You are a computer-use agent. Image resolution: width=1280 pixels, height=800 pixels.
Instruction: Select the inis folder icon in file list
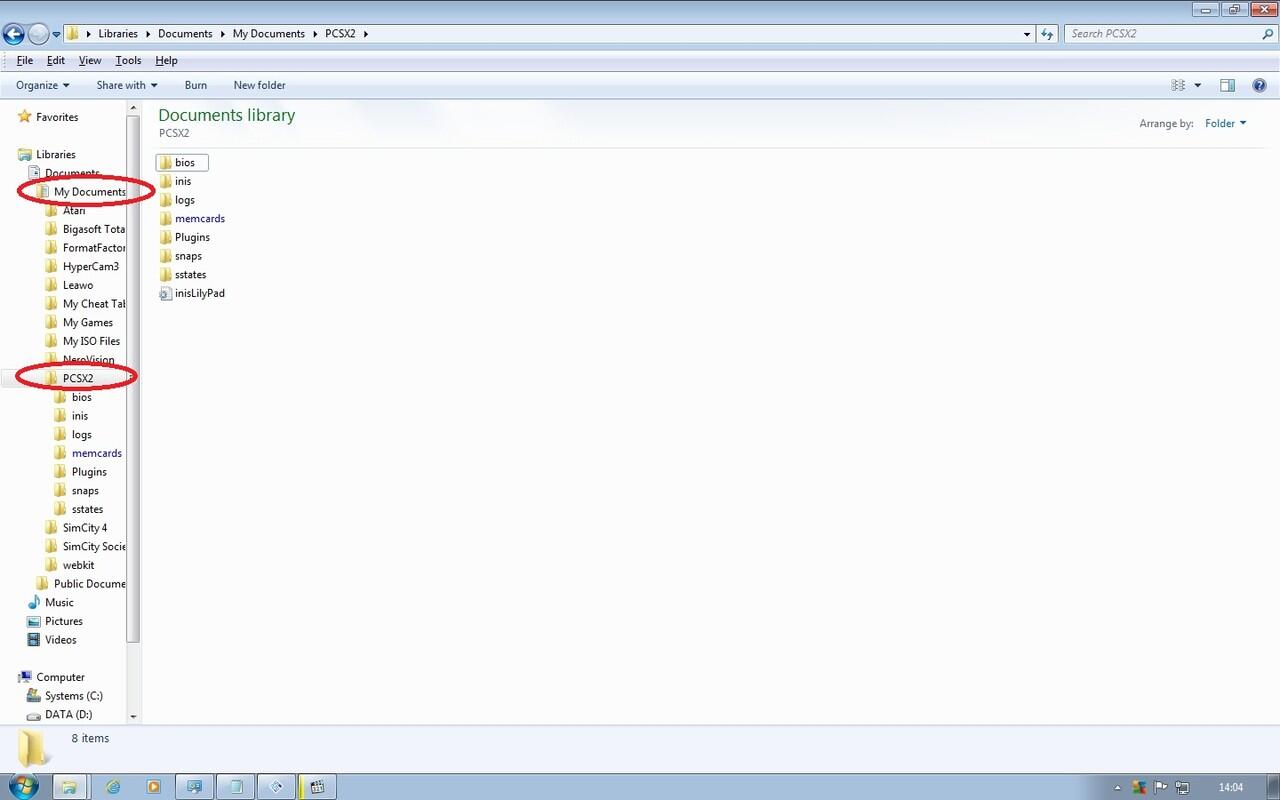click(166, 182)
